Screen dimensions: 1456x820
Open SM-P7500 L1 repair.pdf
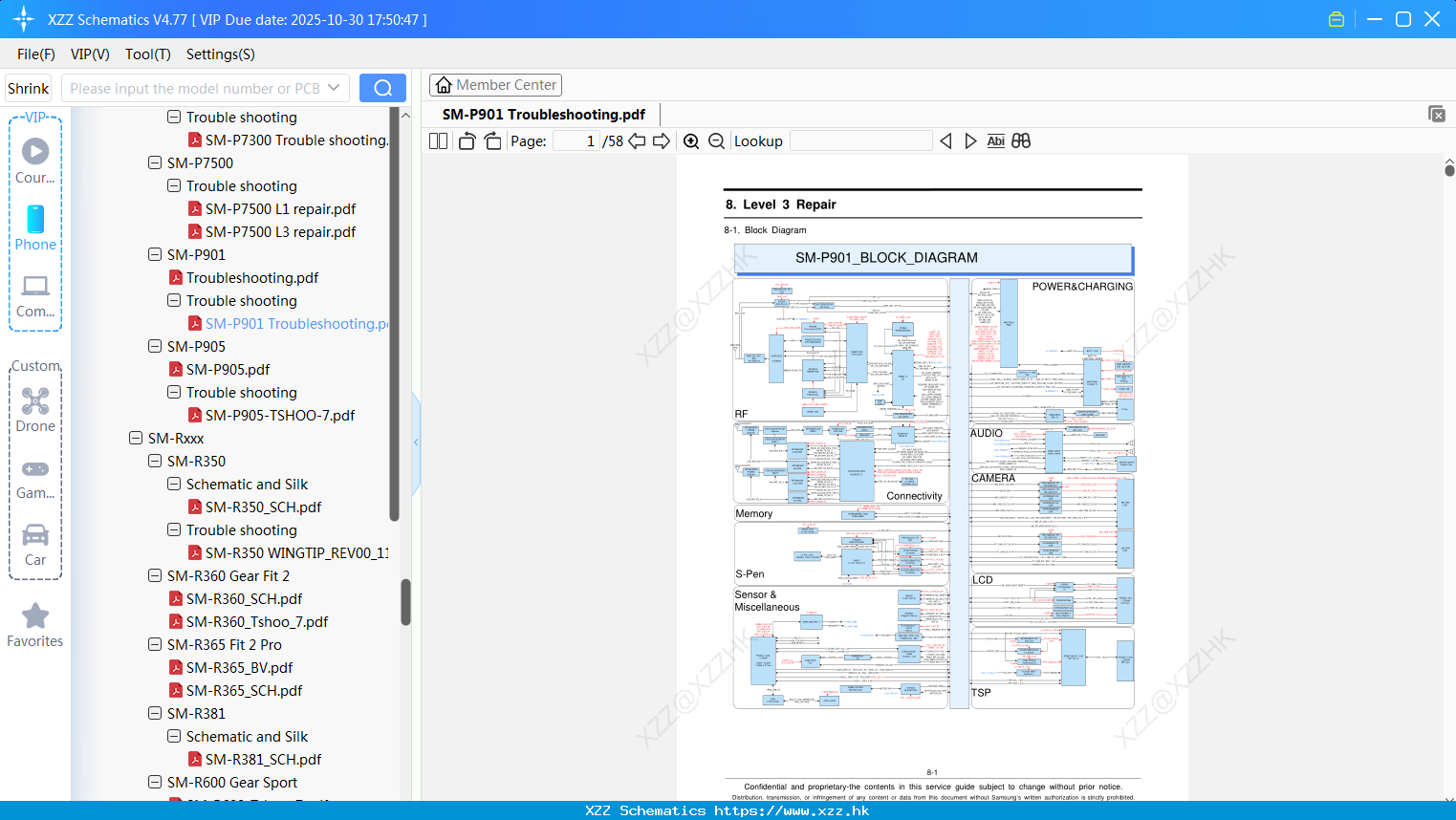[x=280, y=208]
